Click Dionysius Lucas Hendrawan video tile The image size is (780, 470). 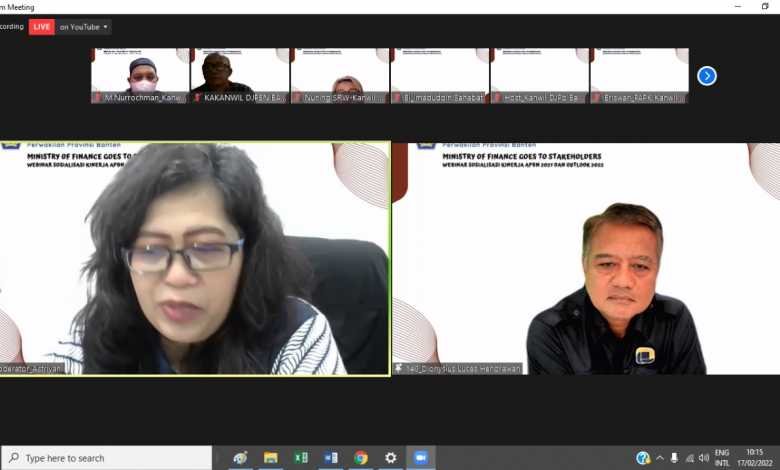585,258
